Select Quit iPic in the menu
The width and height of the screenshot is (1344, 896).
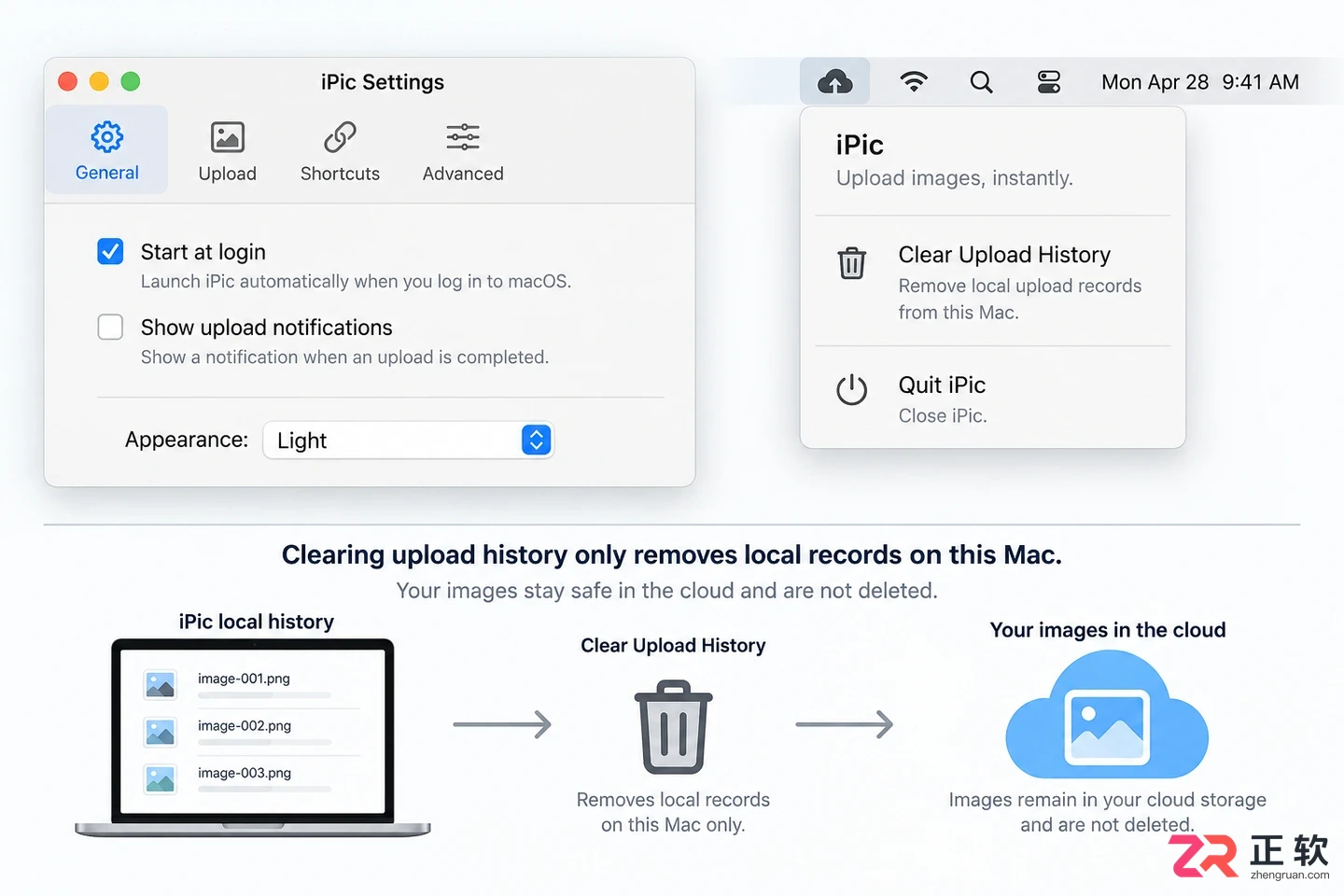click(x=992, y=399)
